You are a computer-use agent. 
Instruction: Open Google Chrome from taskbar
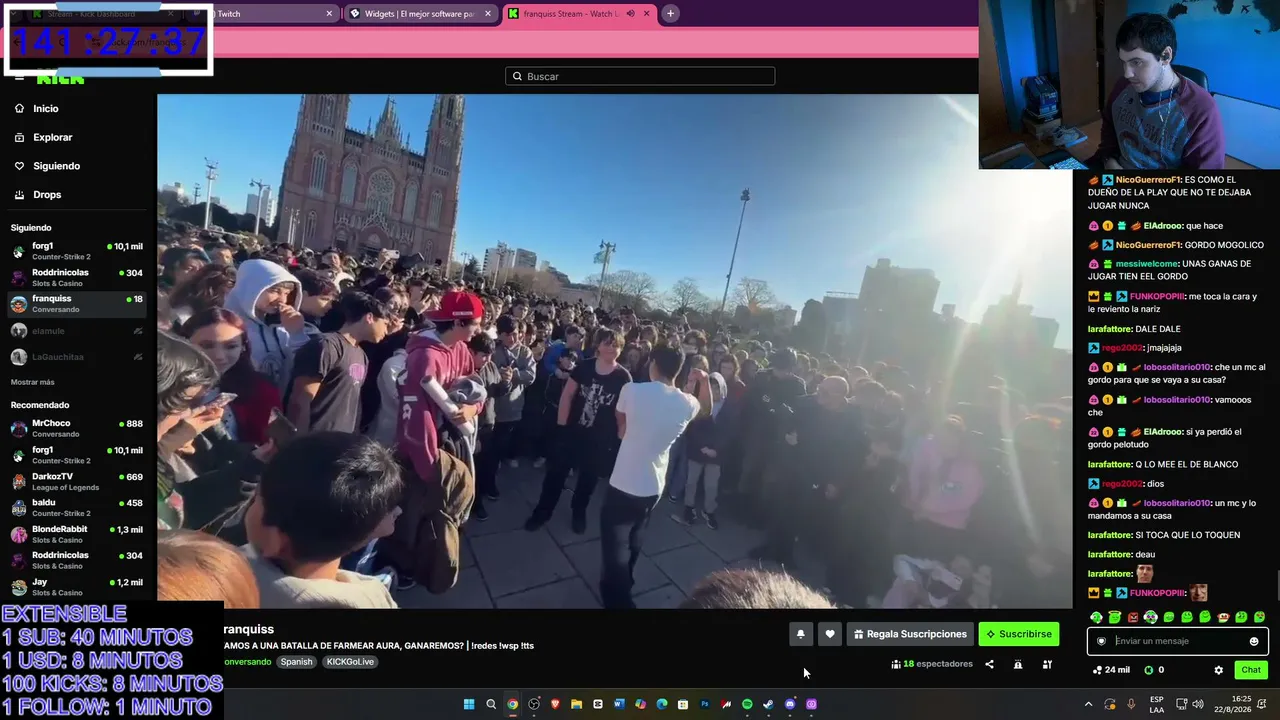coord(512,704)
